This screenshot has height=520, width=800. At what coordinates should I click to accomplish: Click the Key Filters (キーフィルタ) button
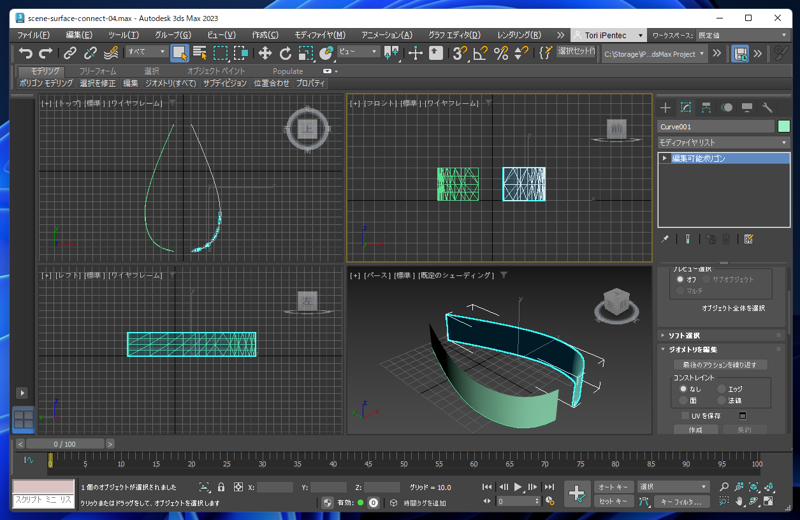pos(682,501)
